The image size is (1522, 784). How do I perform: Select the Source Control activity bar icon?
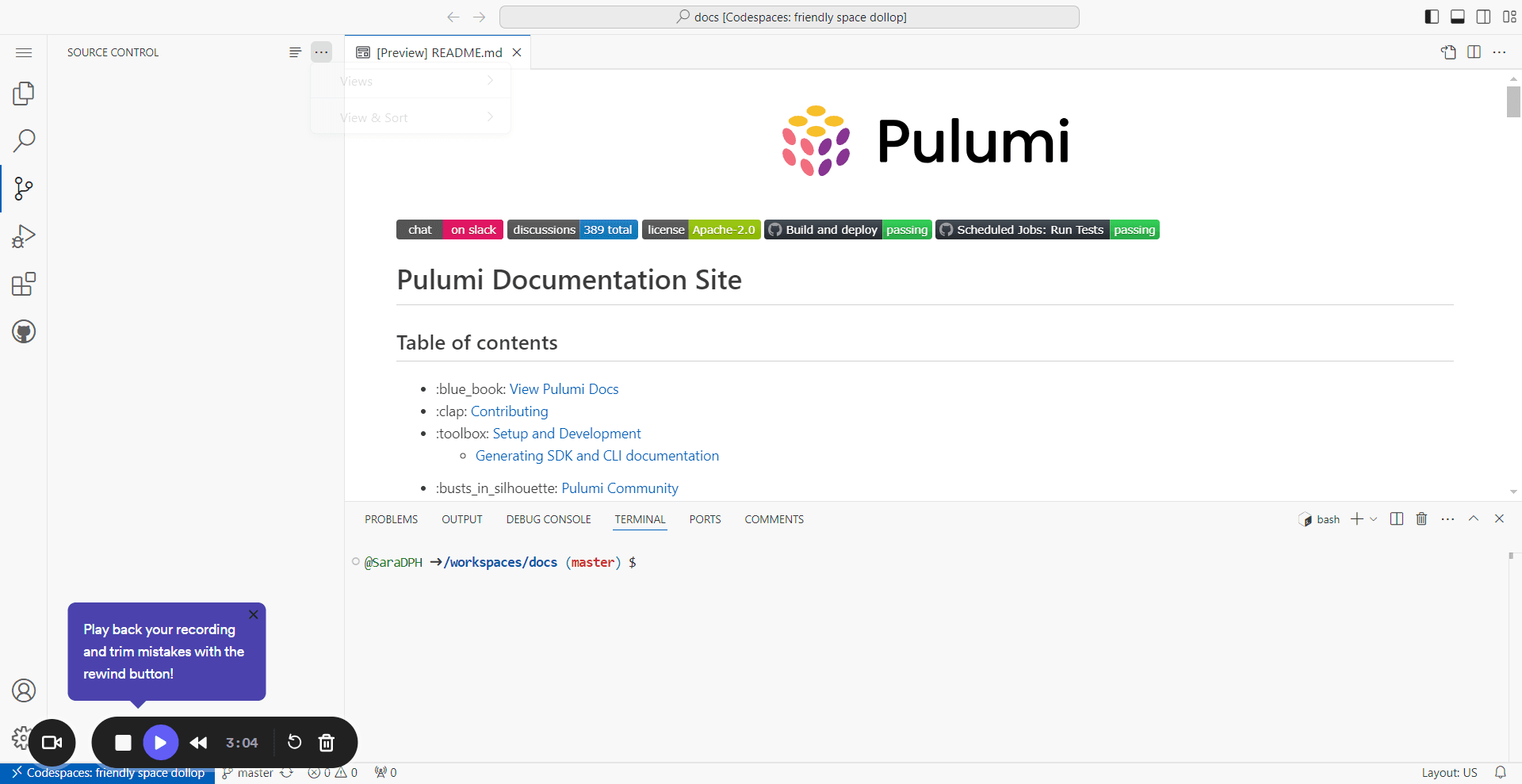pyautogui.click(x=24, y=189)
